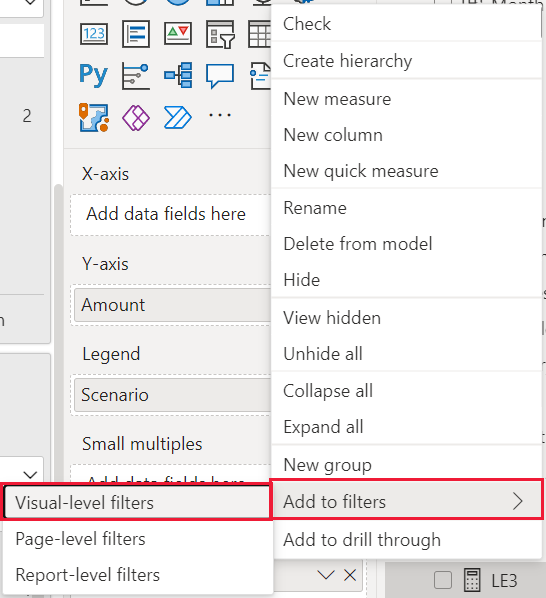This screenshot has width=546, height=598.
Task: Pick the Slicer visual icon
Action: pos(220,34)
